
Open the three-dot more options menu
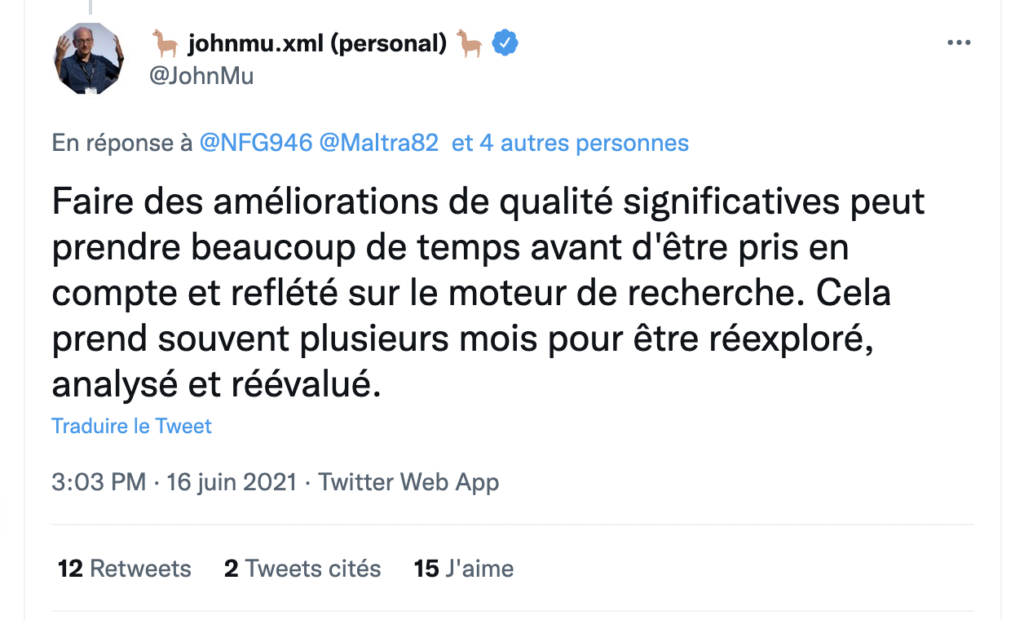coord(960,42)
